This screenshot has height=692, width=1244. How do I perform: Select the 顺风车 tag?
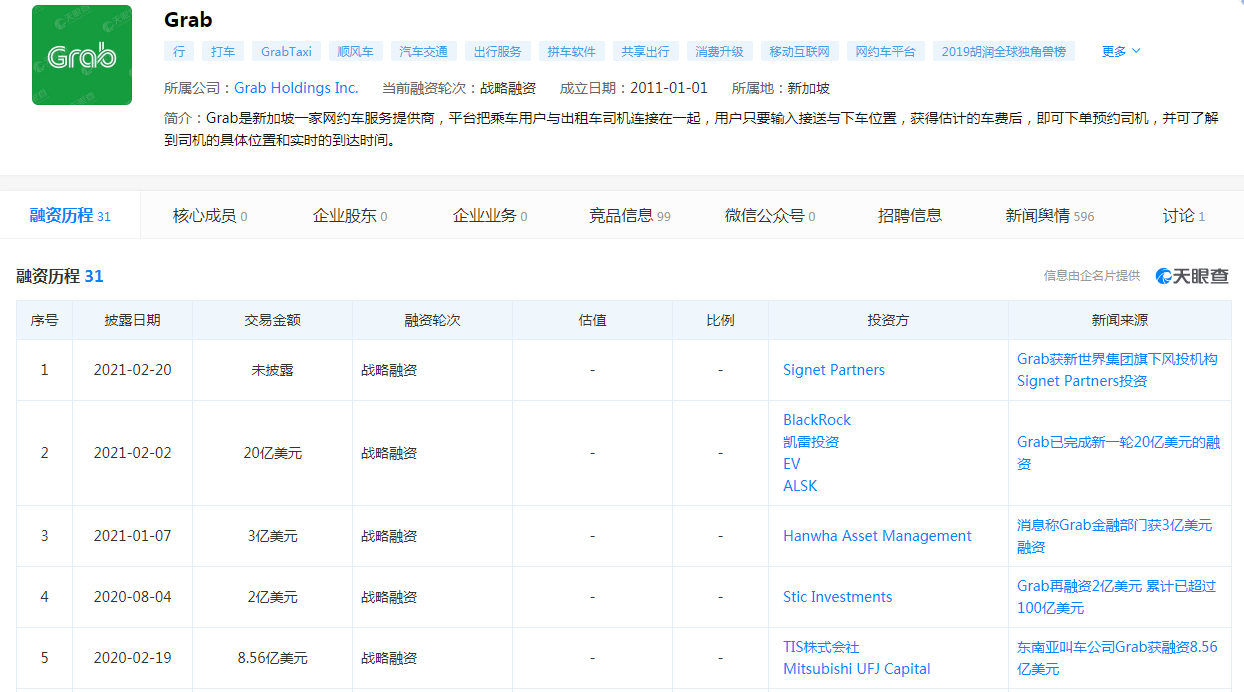(x=355, y=51)
